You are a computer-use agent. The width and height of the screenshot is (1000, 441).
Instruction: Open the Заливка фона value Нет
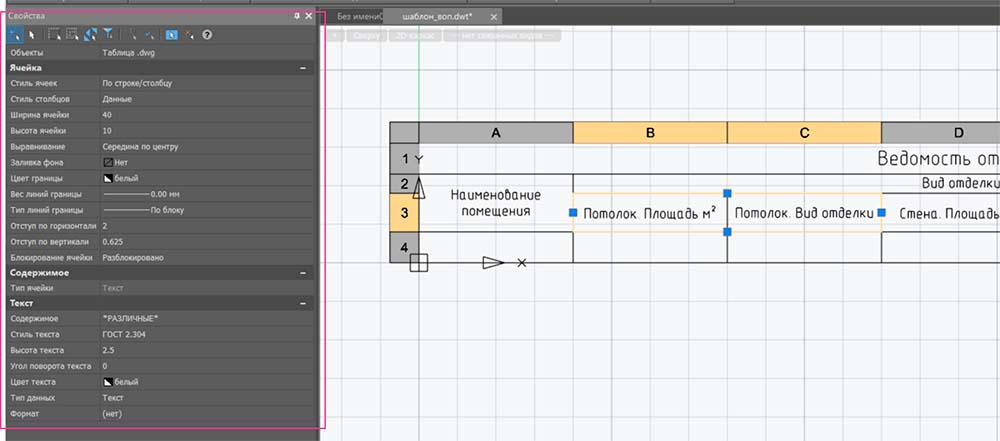point(120,162)
